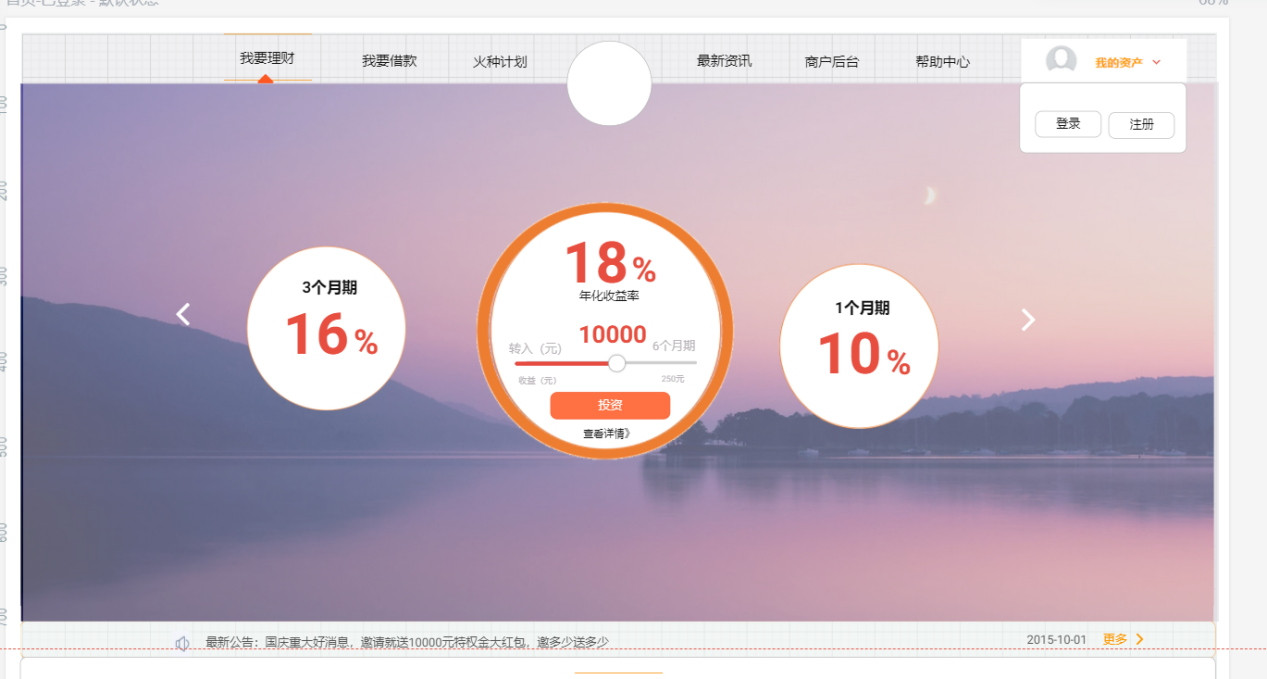Click the investment amount slider handle
Viewport: 1267px width, 679px height.
617,363
